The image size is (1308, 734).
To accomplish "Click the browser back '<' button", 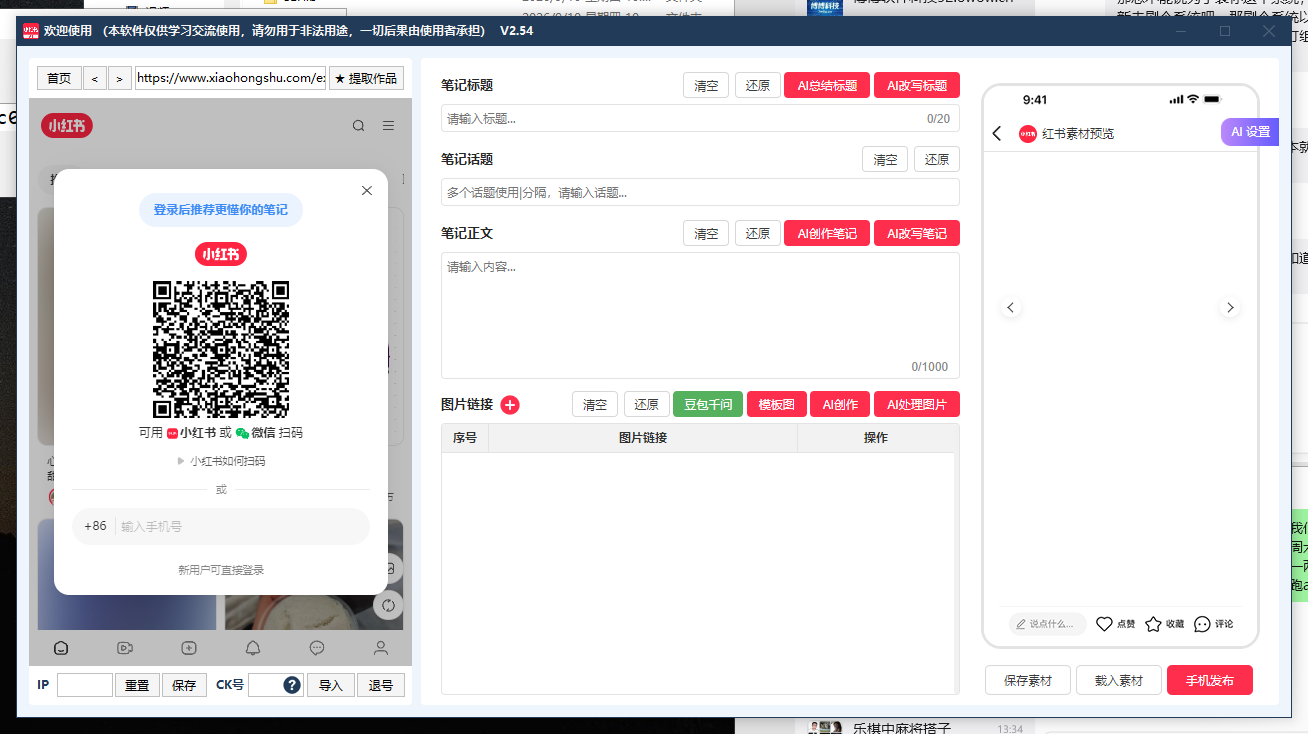I will click(x=95, y=78).
